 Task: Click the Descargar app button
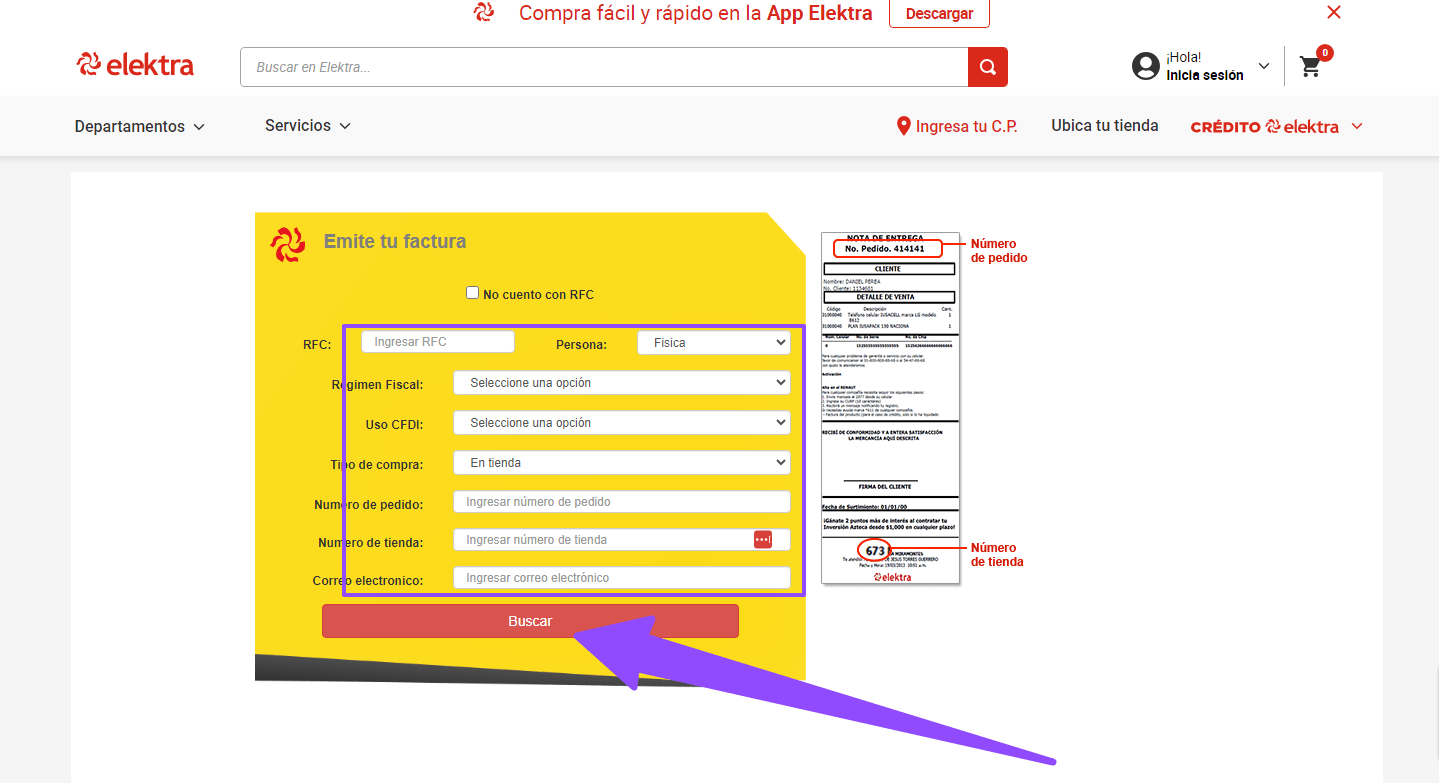click(x=939, y=14)
